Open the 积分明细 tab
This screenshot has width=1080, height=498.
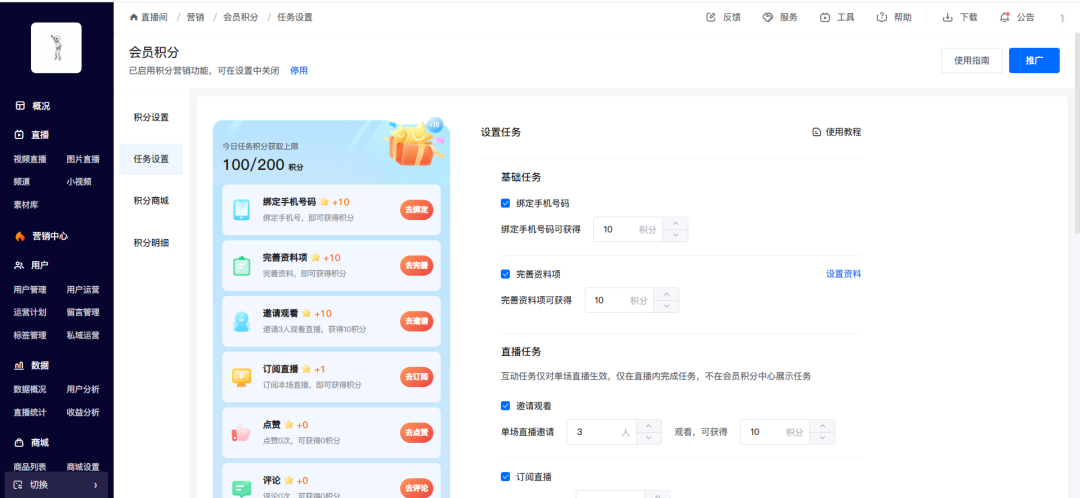pyautogui.click(x=151, y=243)
